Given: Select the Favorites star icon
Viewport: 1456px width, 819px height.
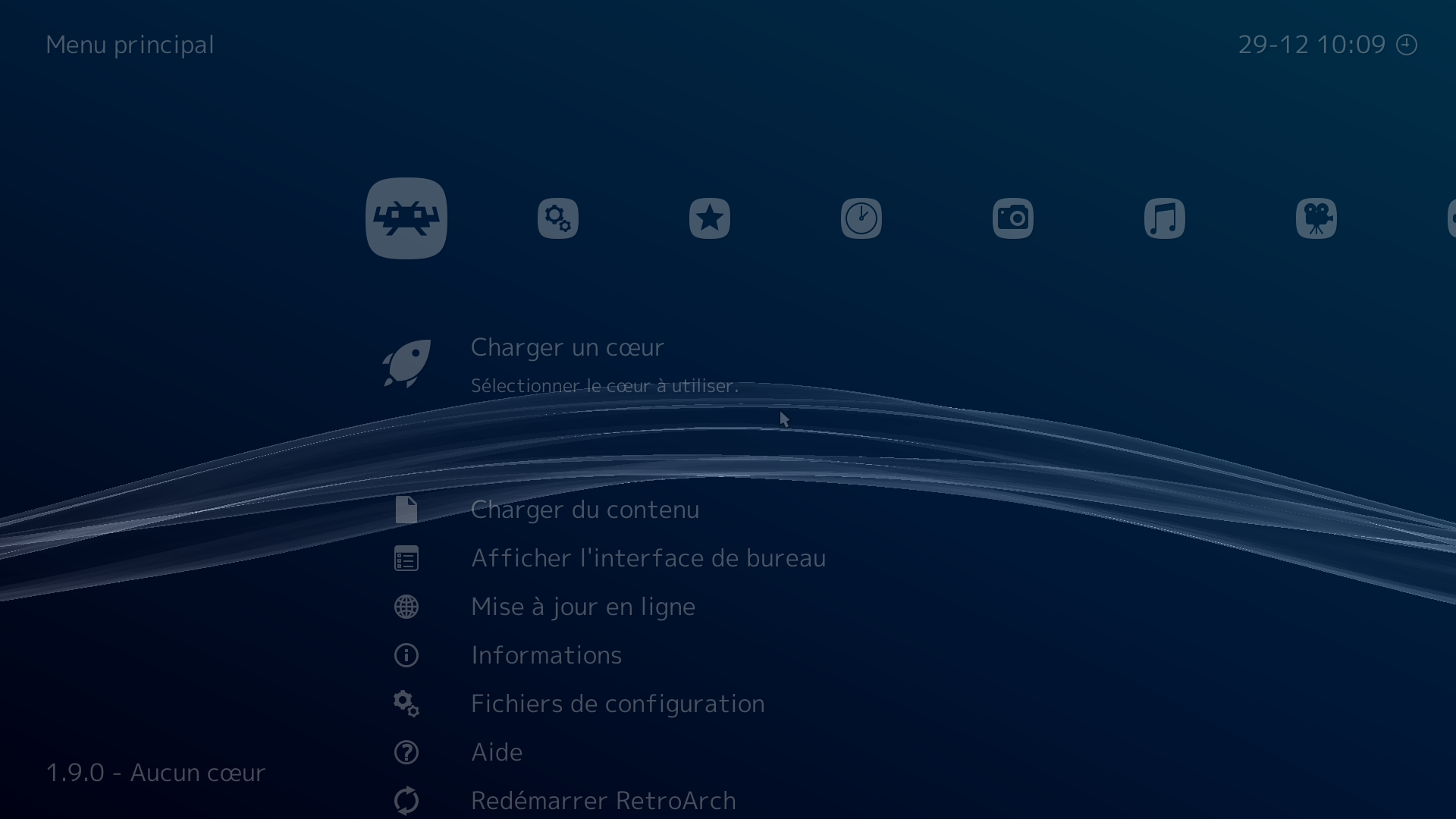Looking at the screenshot, I should pyautogui.click(x=709, y=218).
